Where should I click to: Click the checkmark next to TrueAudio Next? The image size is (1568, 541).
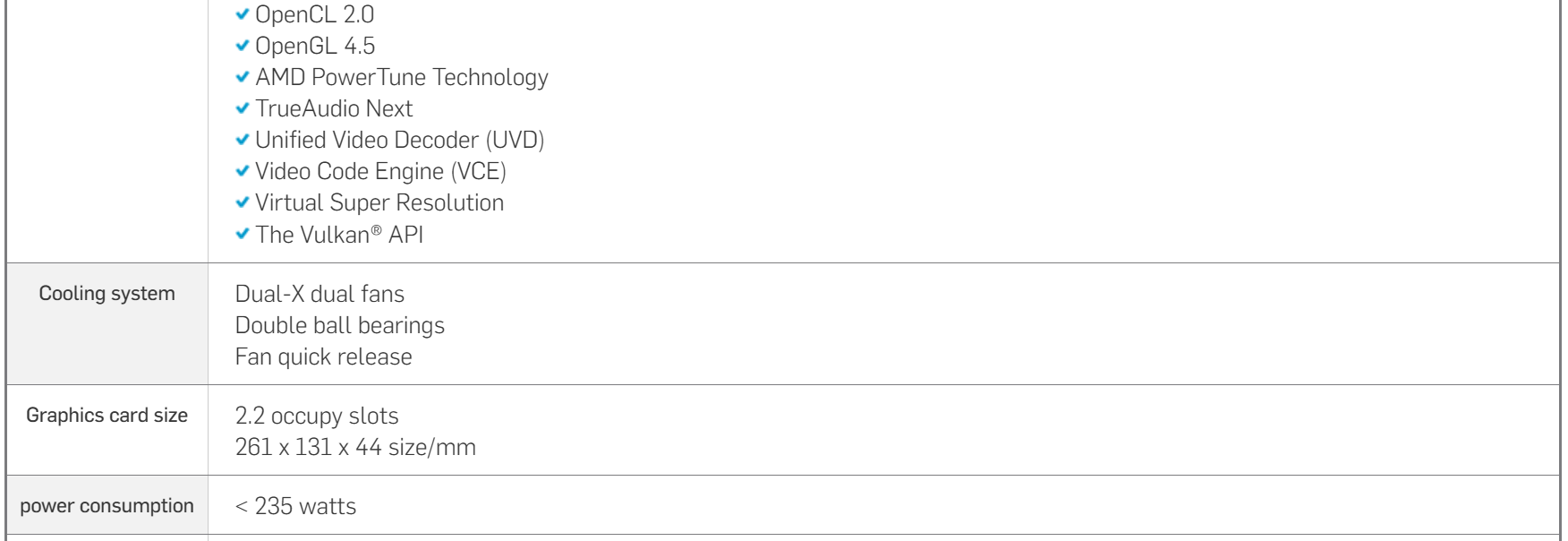tap(243, 108)
